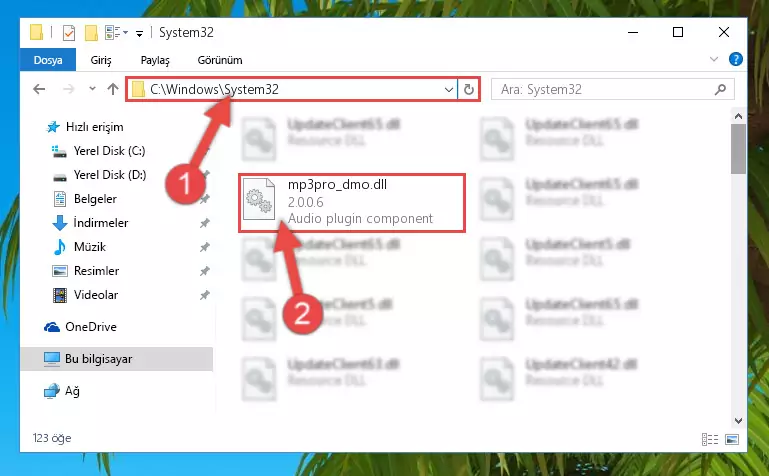Select İndirmeler in quick access
This screenshot has height=476, width=769.
tap(101, 223)
